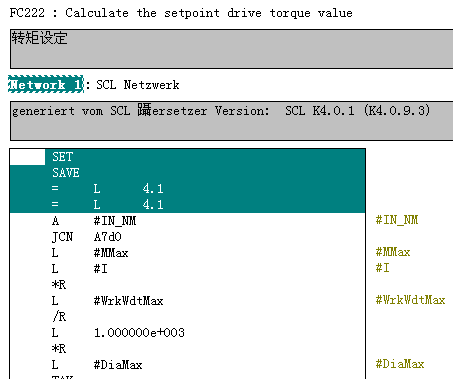Click the FC222 block title text
The height and width of the screenshot is (379, 453).
pyautogui.click(x=181, y=13)
